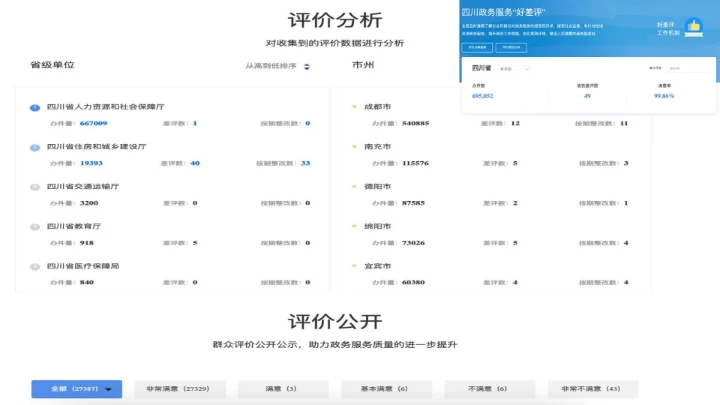
Task: Open the 四川省人力资源和社会保障厅 entry
Action: coord(106,106)
